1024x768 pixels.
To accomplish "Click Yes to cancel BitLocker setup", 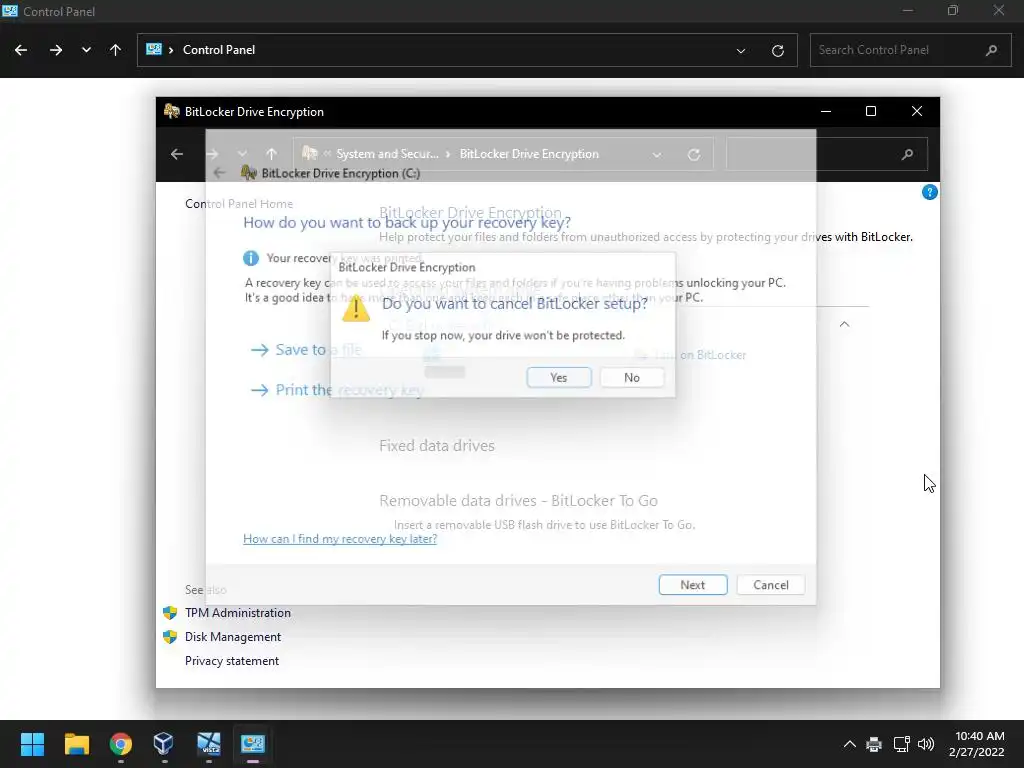I will coord(559,377).
